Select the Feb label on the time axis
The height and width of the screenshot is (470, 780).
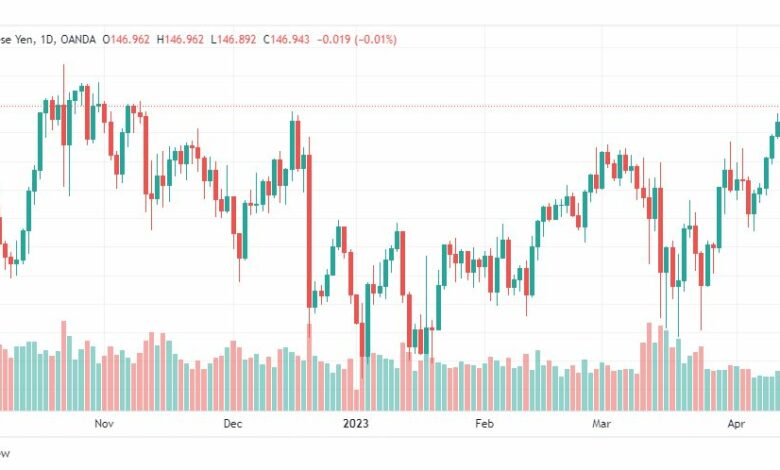tap(485, 424)
